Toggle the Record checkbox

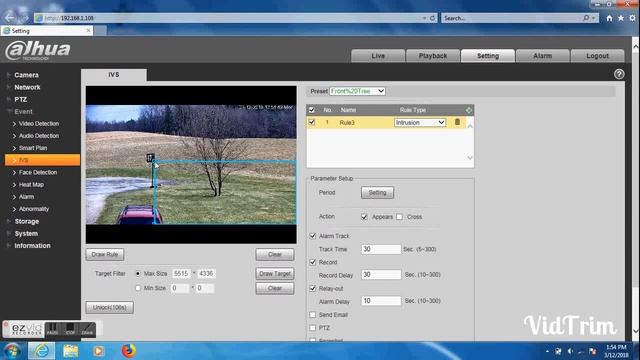[313, 262]
